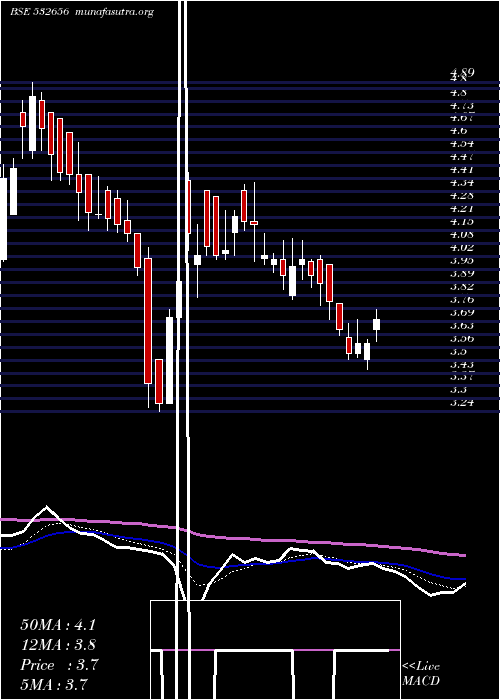The height and width of the screenshot is (700, 500).
Task: Click the 3.56 price axis label
Action: click(x=462, y=338)
